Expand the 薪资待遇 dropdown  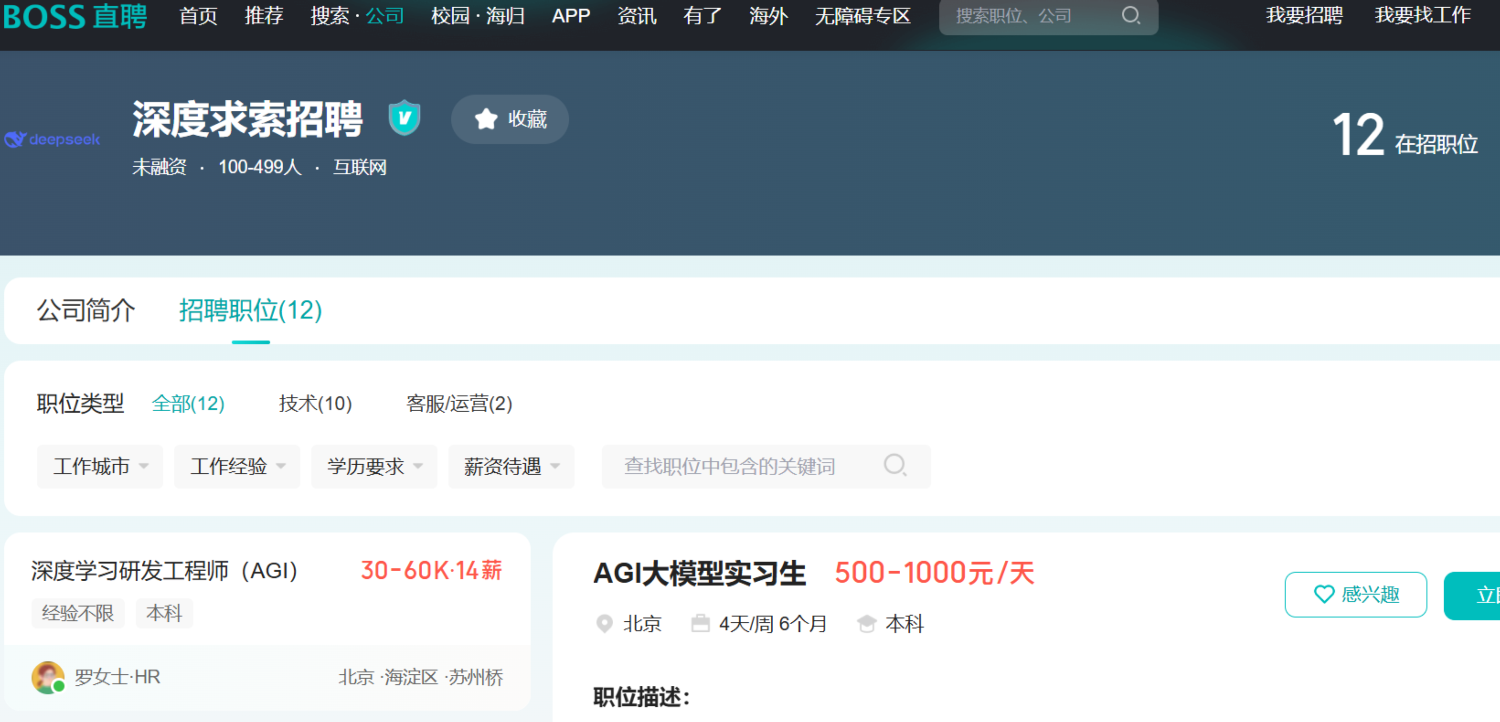(x=511, y=467)
